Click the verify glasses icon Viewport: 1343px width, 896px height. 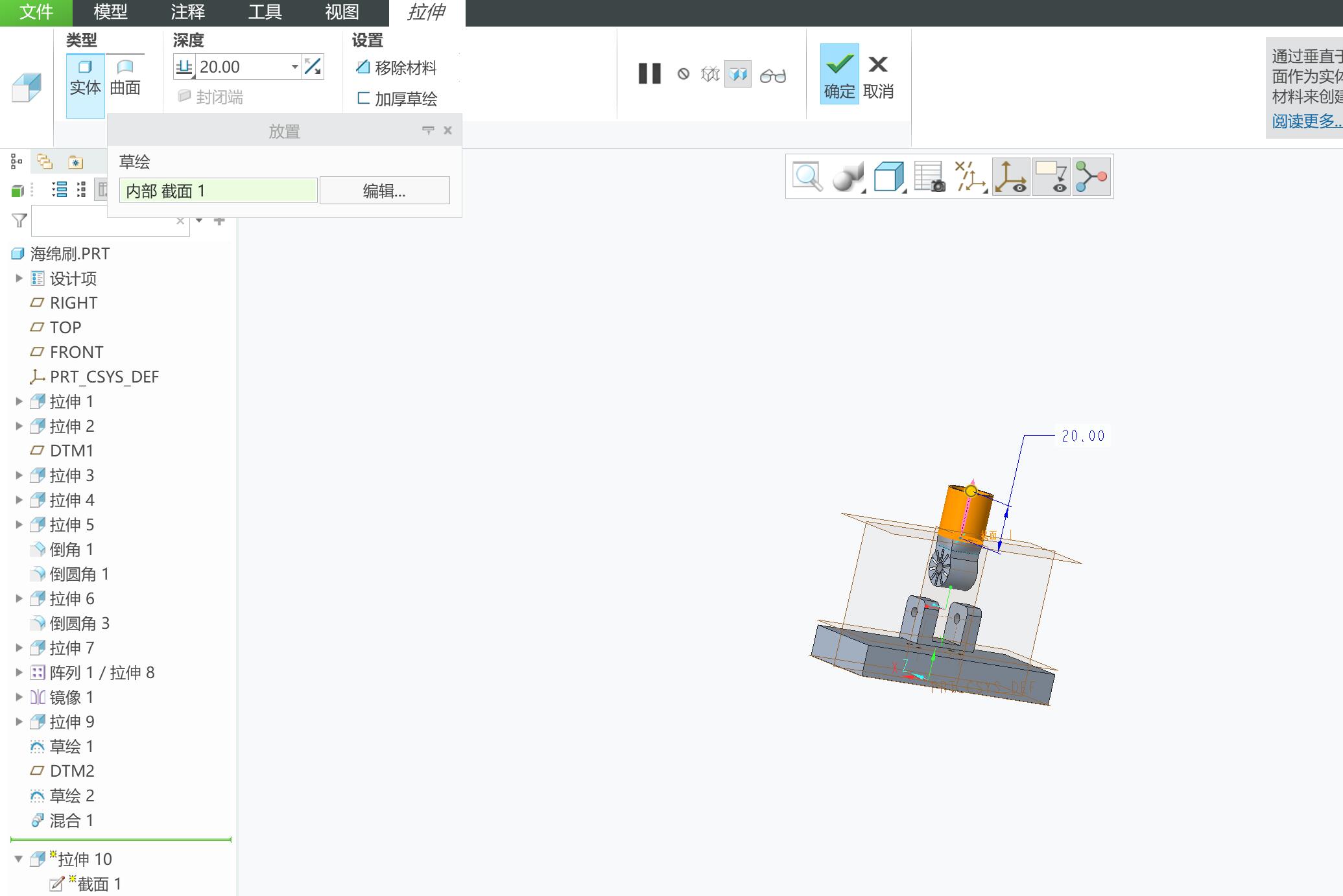773,75
